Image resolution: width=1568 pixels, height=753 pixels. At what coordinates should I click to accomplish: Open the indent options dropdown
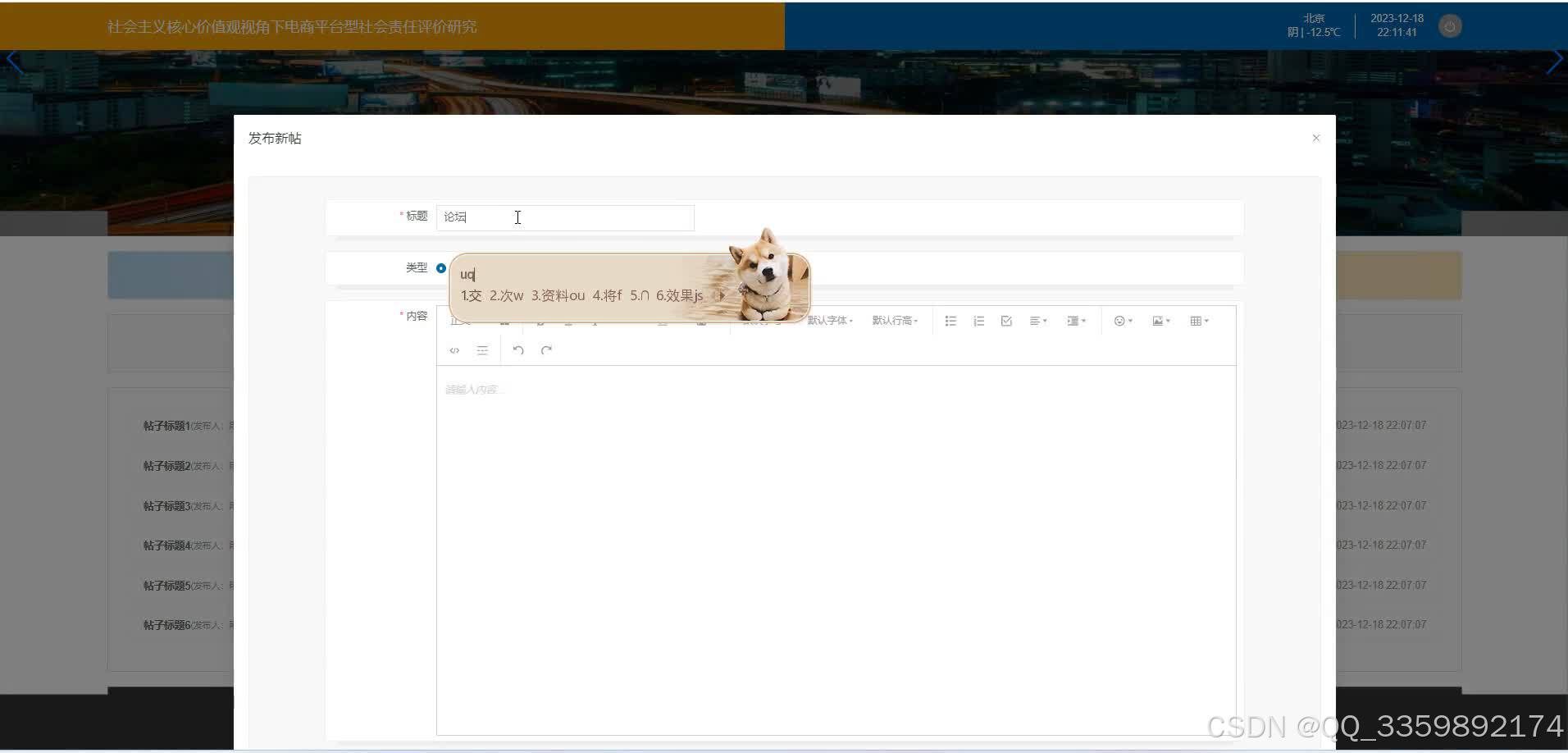(x=1076, y=321)
